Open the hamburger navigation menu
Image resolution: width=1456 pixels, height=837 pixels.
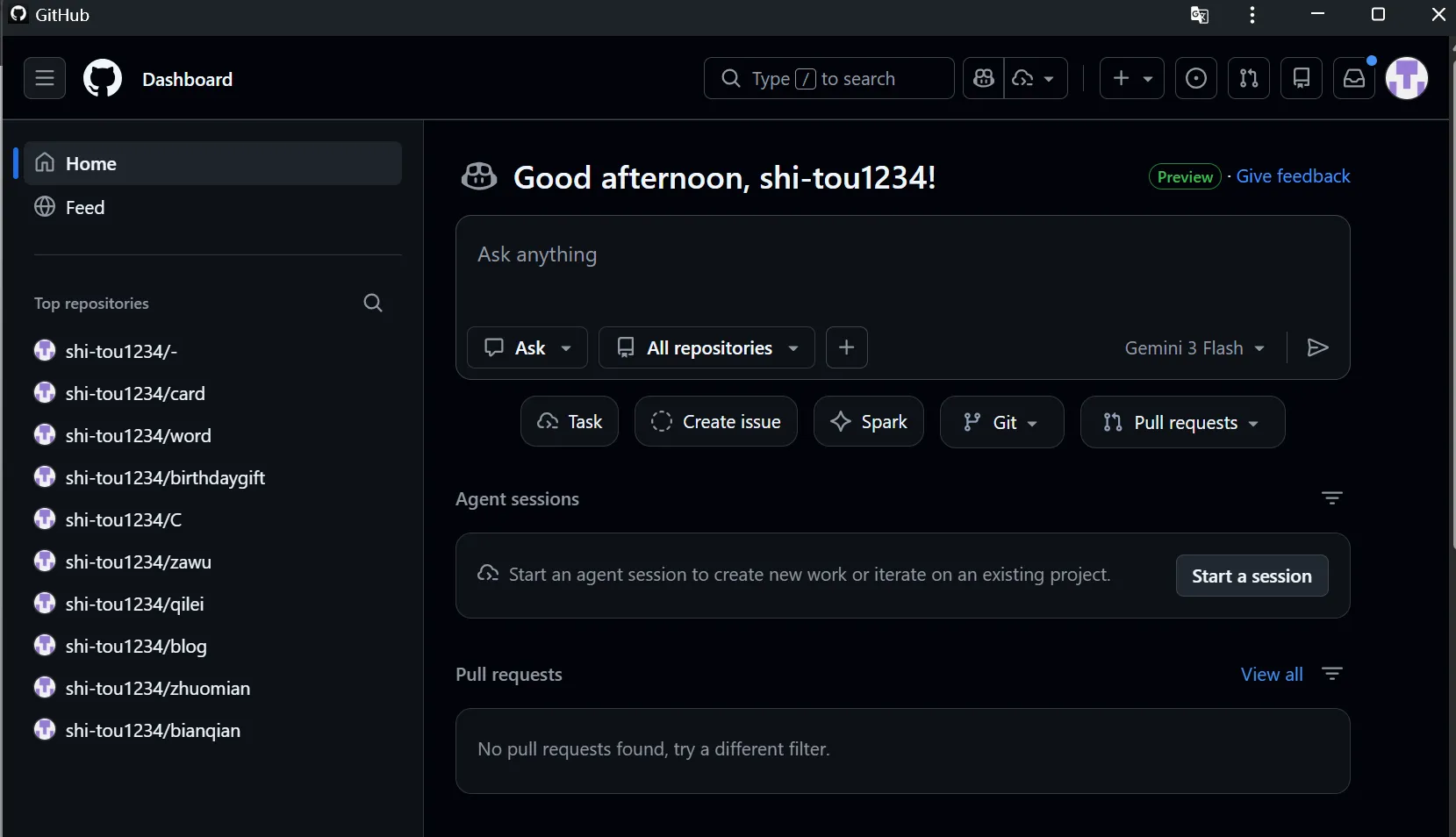pos(45,79)
